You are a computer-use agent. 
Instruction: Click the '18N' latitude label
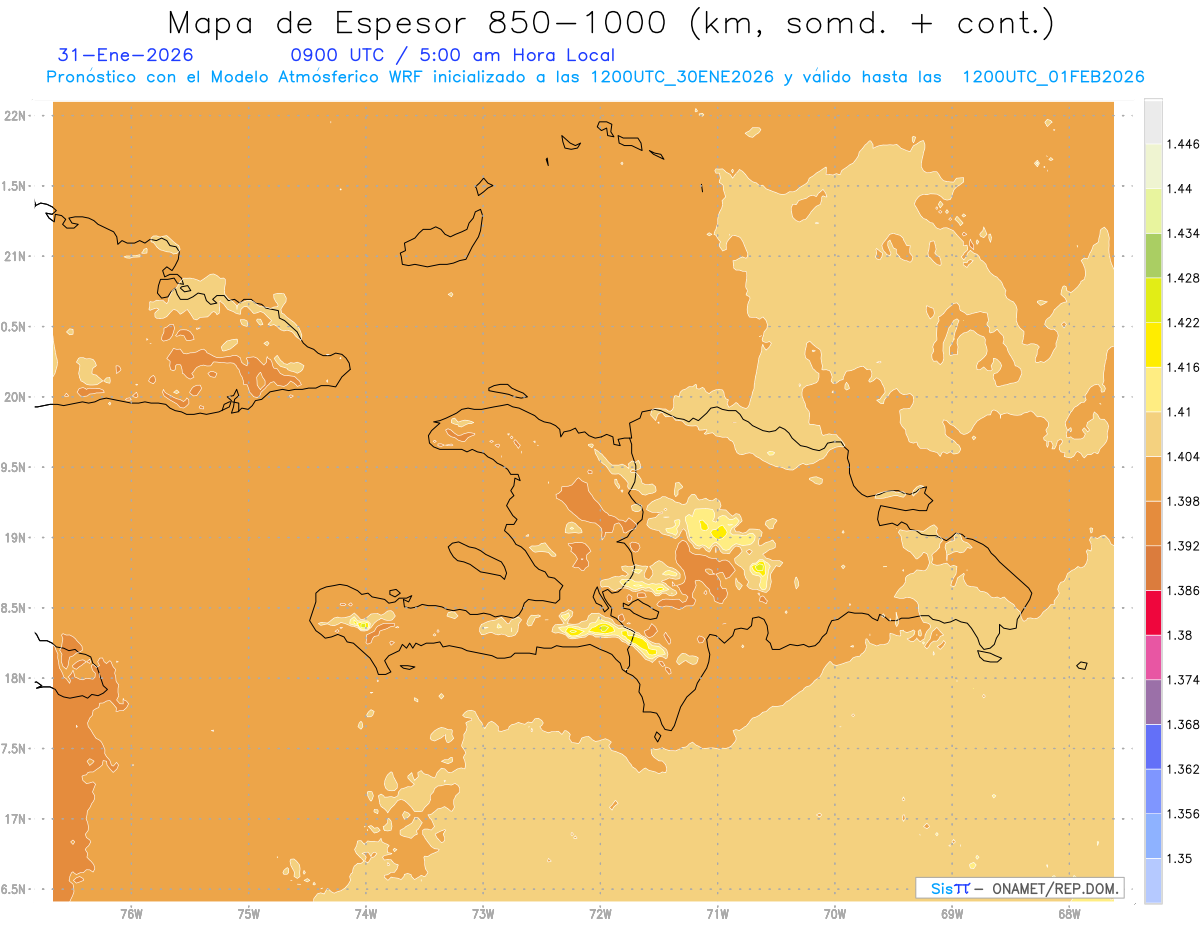tap(16, 679)
